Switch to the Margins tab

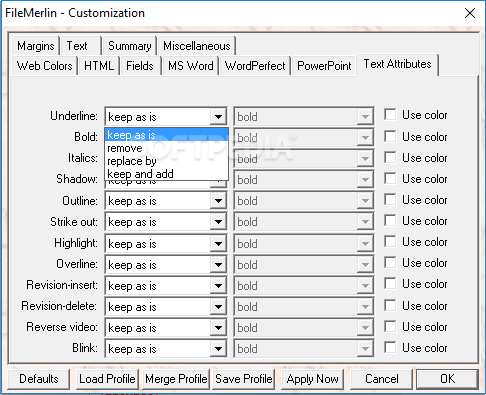36,46
